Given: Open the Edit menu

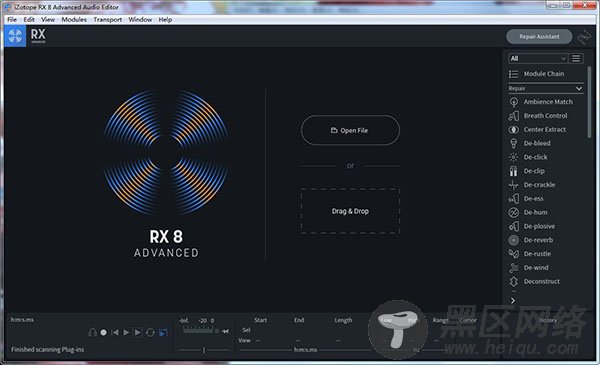Looking at the screenshot, I should click(29, 20).
